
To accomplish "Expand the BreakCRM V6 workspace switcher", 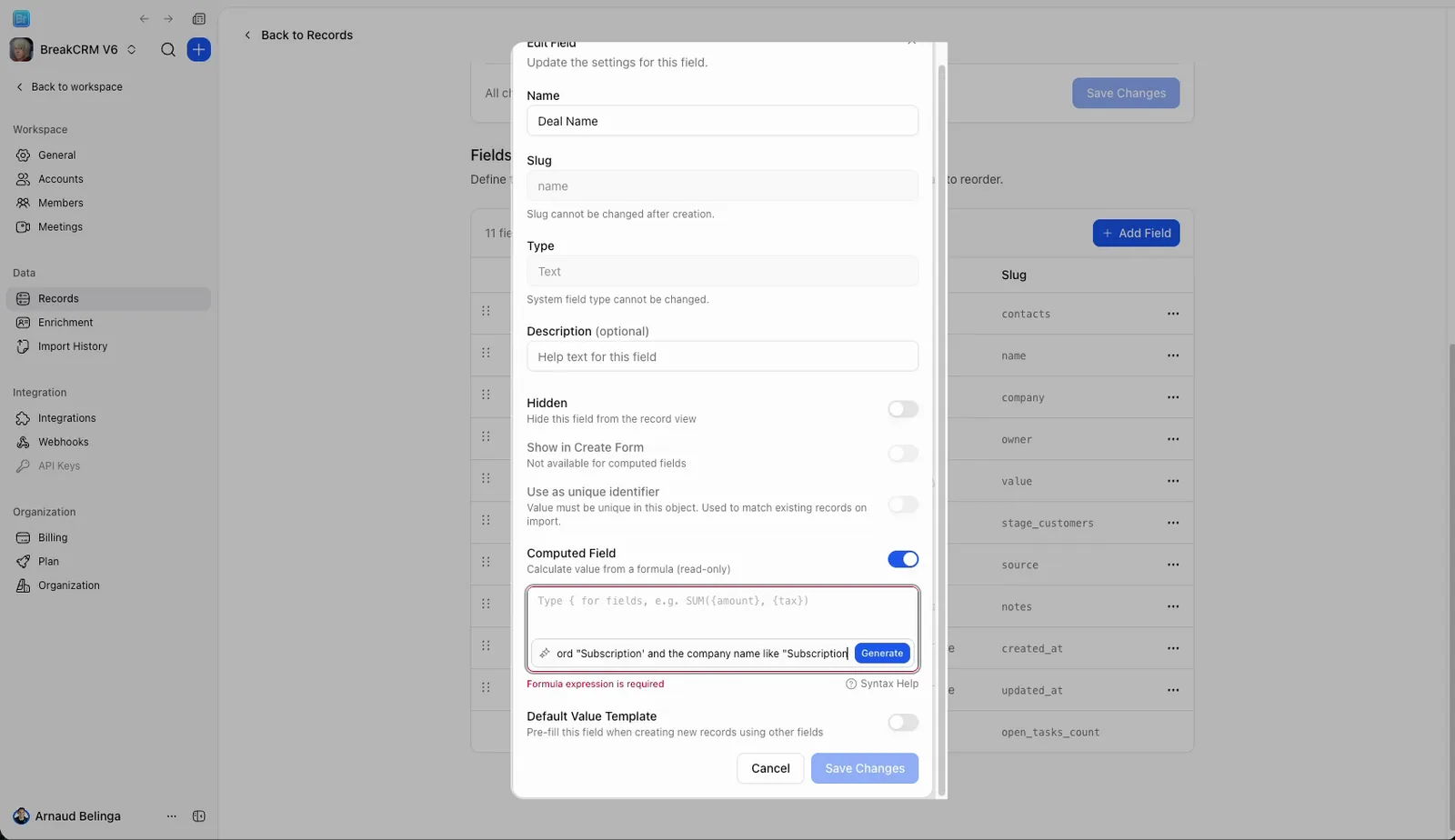I will coord(131,50).
